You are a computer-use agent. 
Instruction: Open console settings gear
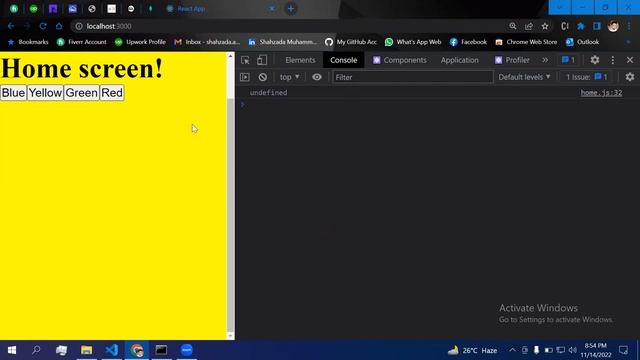[x=630, y=77]
